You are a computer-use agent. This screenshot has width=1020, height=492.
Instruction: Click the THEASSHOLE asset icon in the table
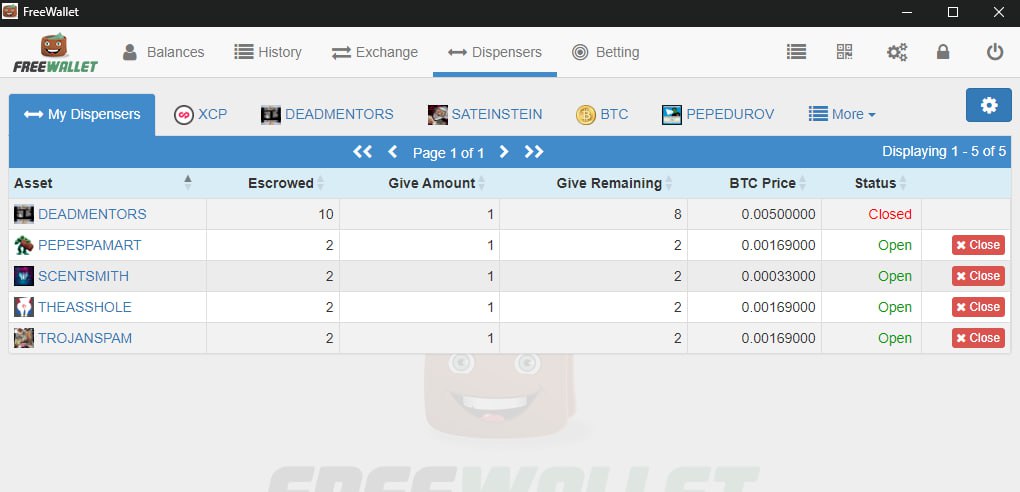pyautogui.click(x=24, y=307)
